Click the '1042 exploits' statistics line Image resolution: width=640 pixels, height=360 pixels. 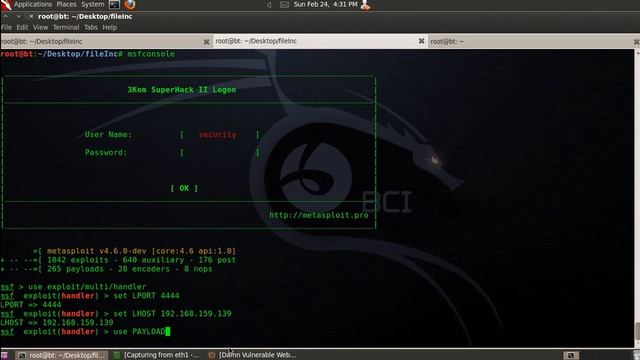pyautogui.click(x=118, y=260)
